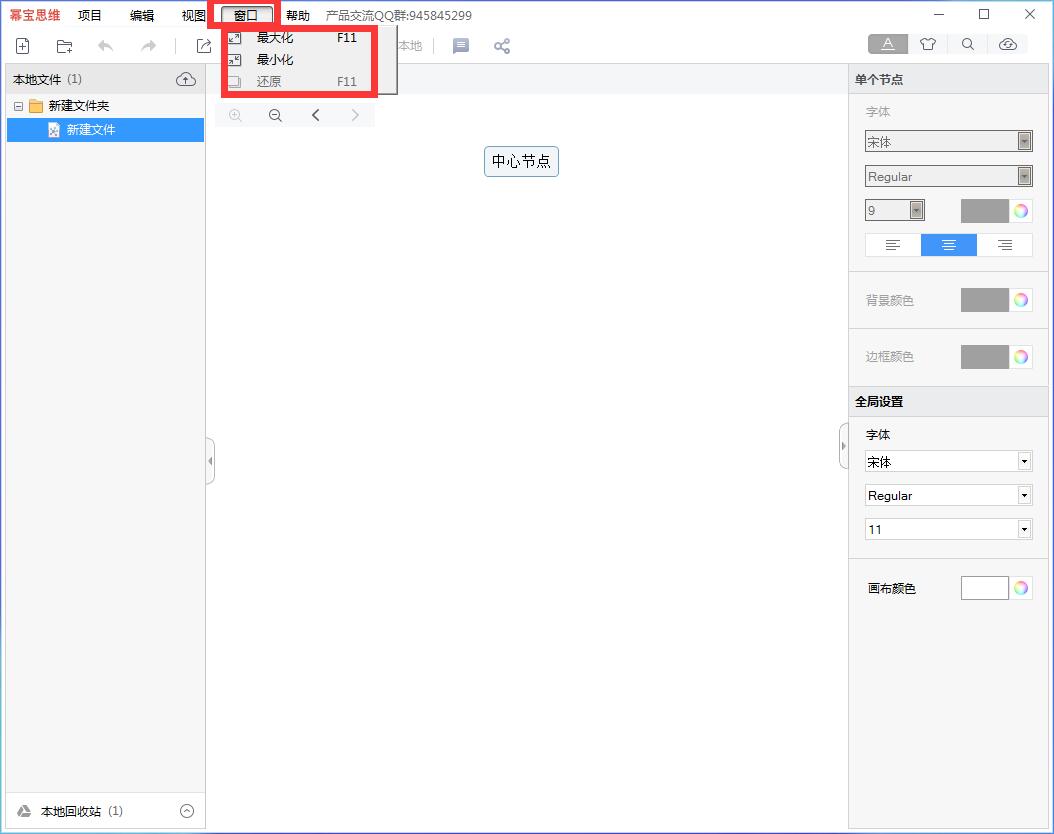Screen dimensions: 1054x834
Task: Expand the 本地回收站 section arrow
Action: click(186, 811)
